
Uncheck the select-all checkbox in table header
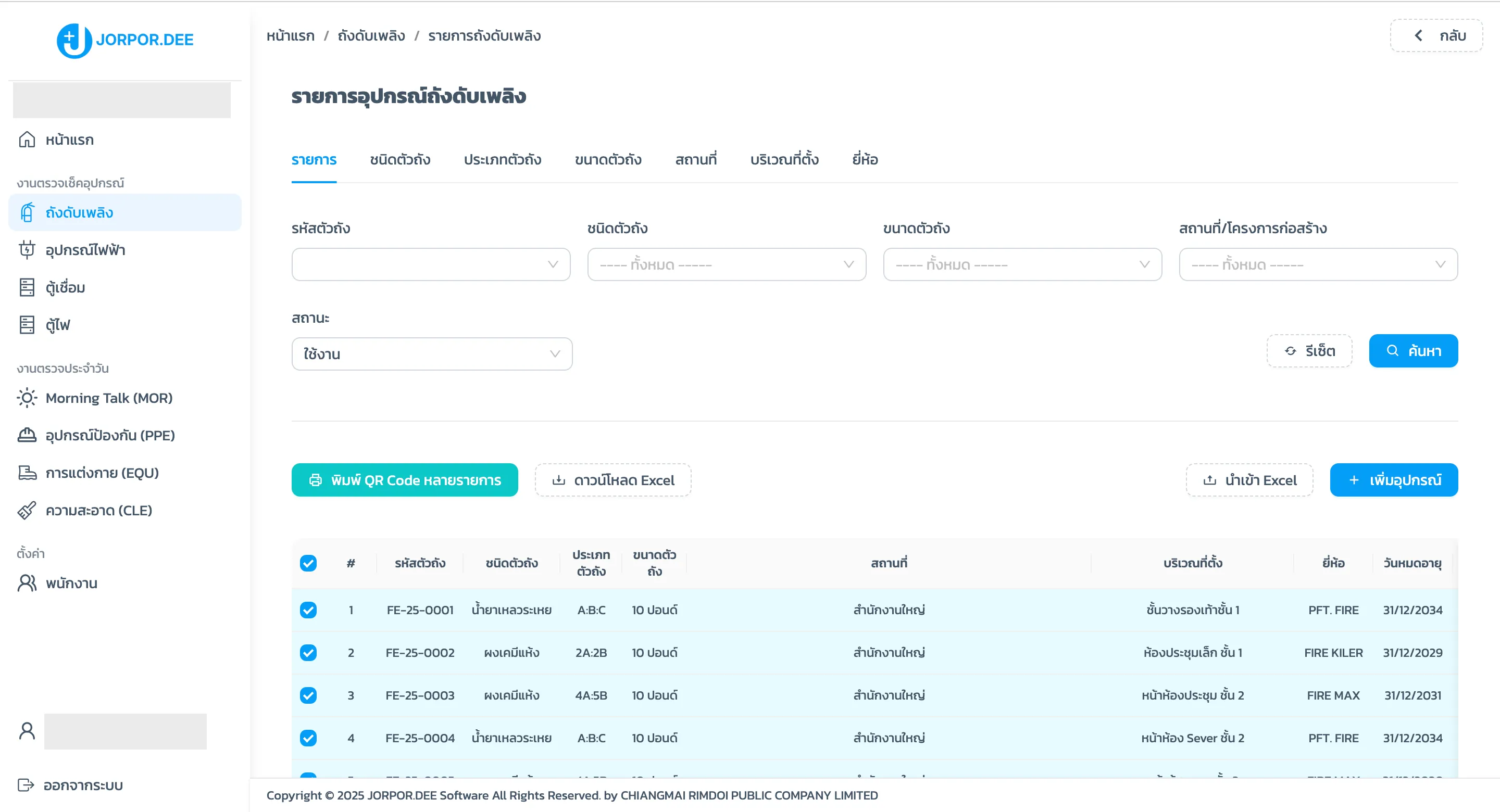point(308,563)
